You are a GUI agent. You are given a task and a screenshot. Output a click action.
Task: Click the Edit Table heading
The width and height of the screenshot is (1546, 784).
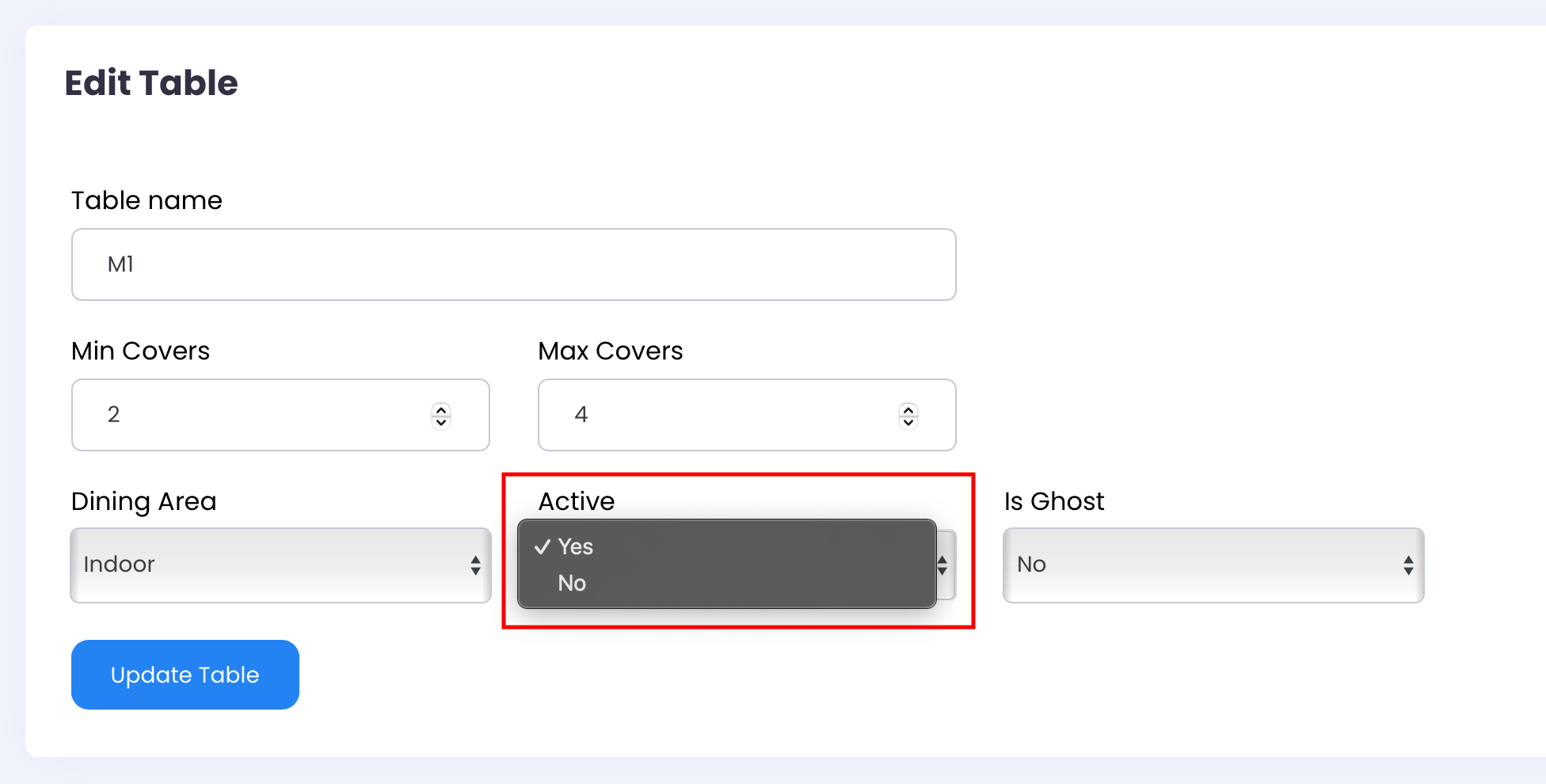(151, 83)
